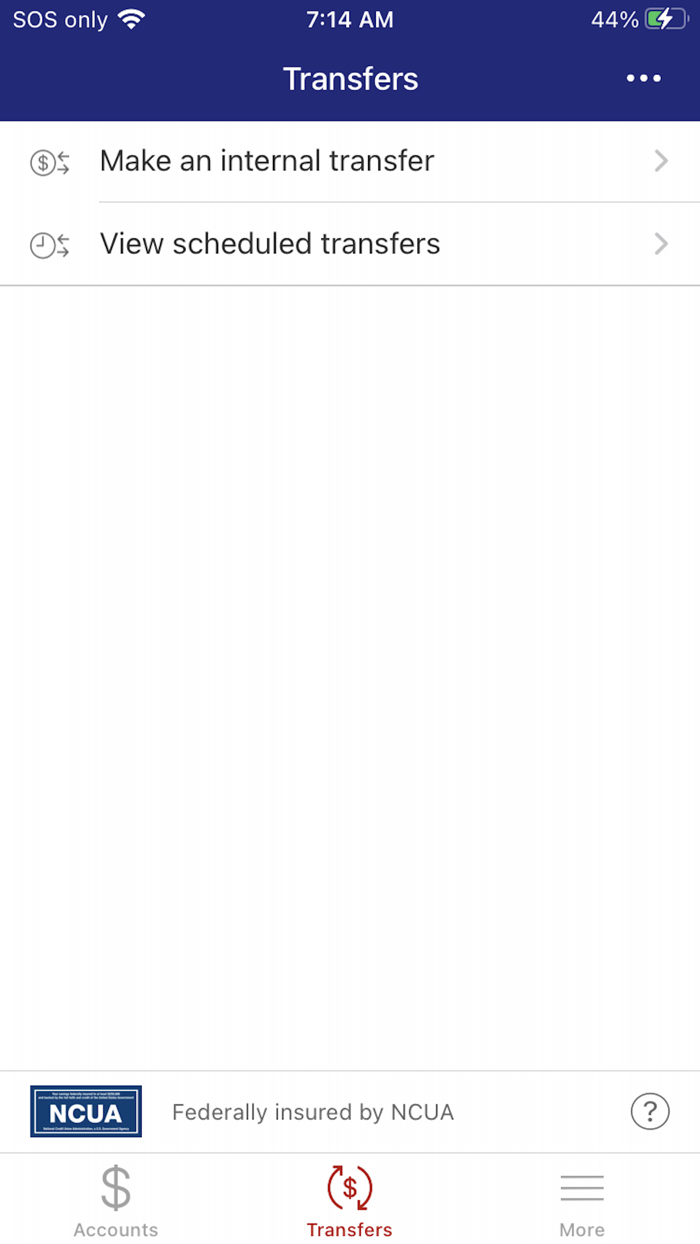Select the Transfers tab label
This screenshot has width=700, height=1244.
point(350,1230)
